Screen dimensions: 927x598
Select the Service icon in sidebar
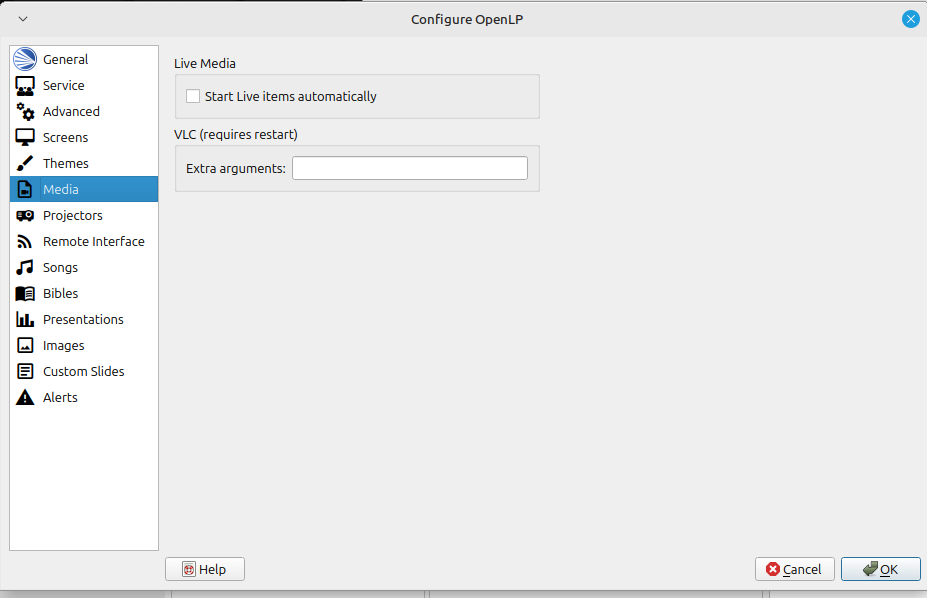(25, 85)
